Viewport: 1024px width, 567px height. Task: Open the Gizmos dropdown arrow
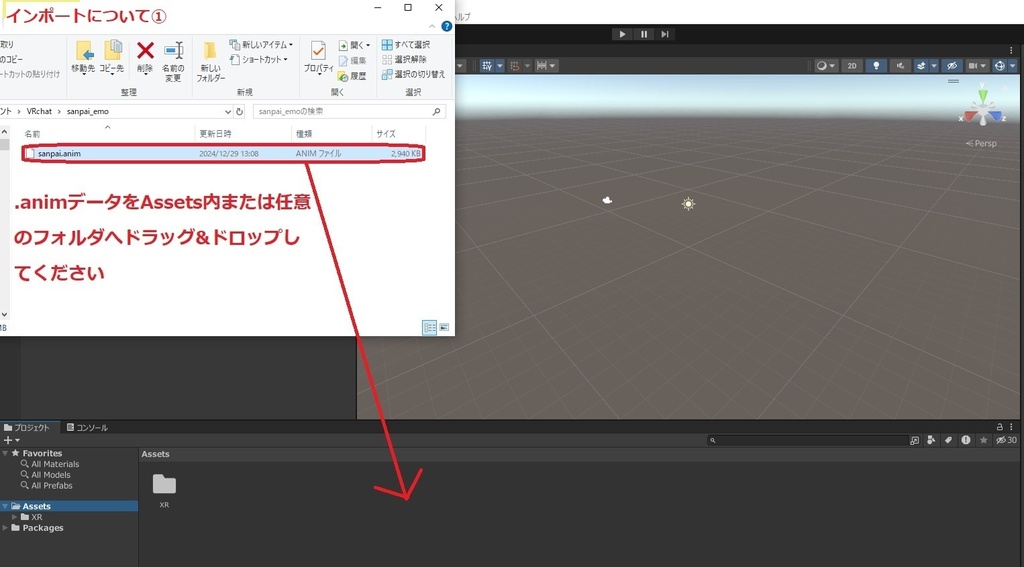(x=1013, y=65)
